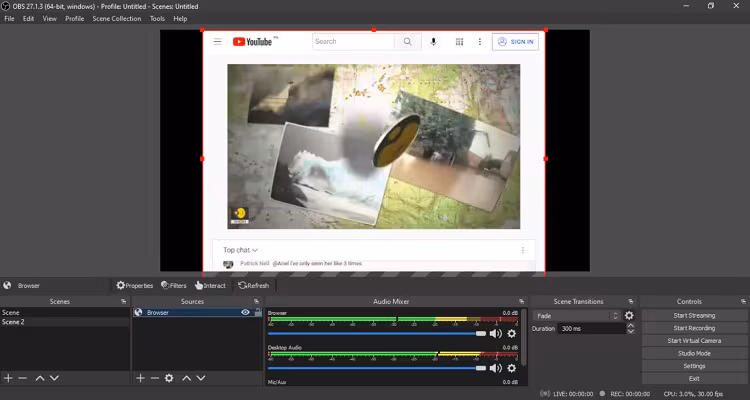This screenshot has height=400, width=750.
Task: Open Properties for the Browser source
Action: pyautogui.click(x=134, y=286)
